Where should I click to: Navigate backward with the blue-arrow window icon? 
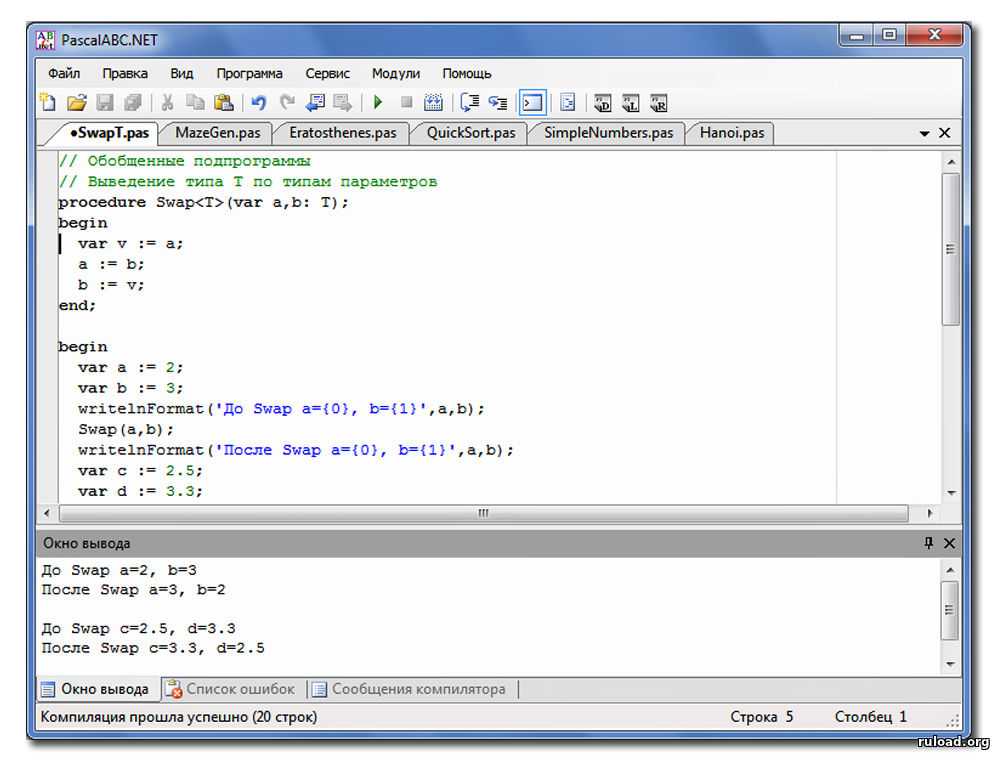[315, 102]
